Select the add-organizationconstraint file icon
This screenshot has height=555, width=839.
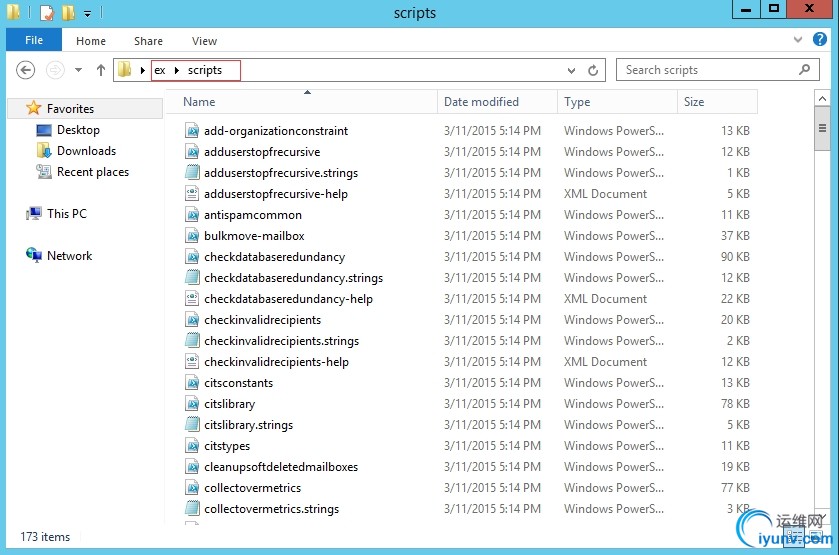pos(192,131)
